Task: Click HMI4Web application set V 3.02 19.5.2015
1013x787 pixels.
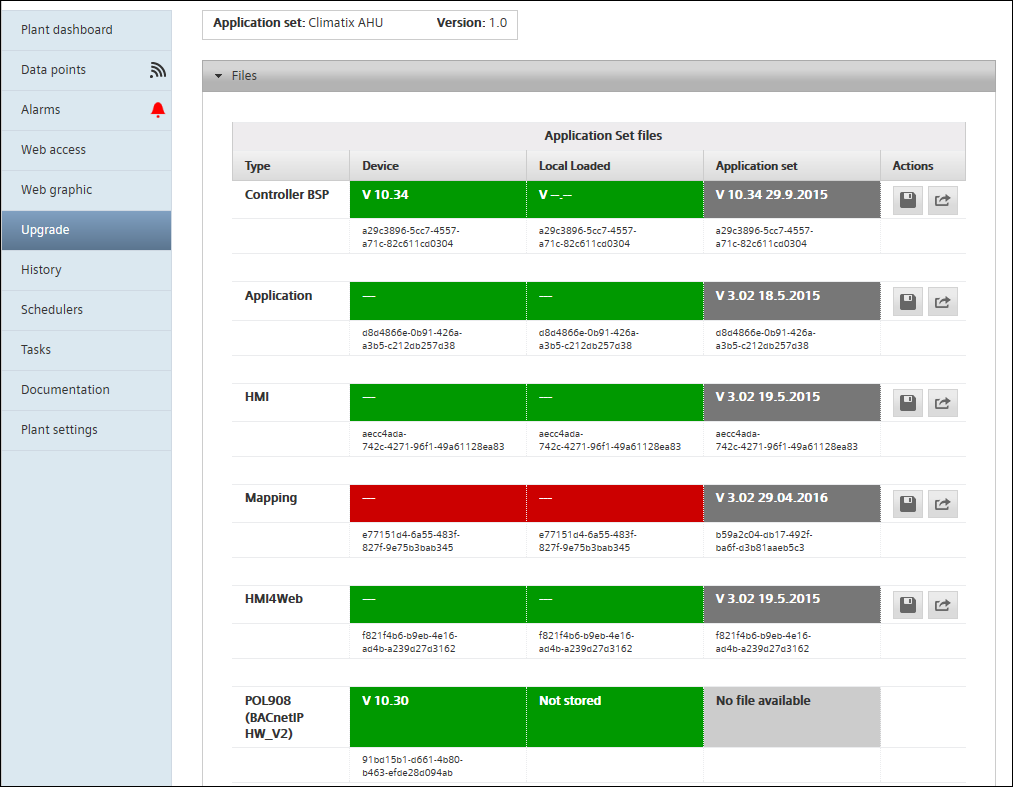Action: (x=792, y=604)
